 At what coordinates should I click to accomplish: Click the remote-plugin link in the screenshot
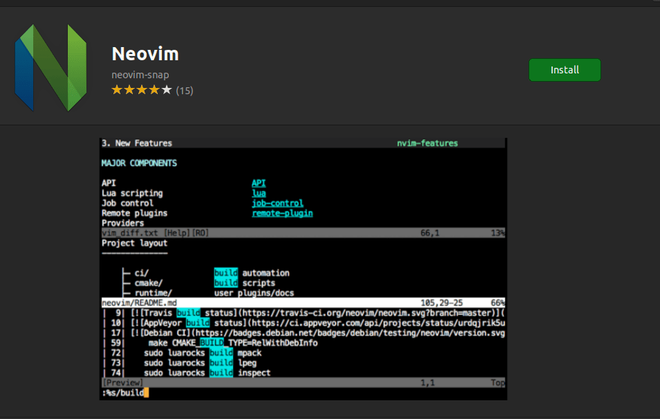coord(282,214)
